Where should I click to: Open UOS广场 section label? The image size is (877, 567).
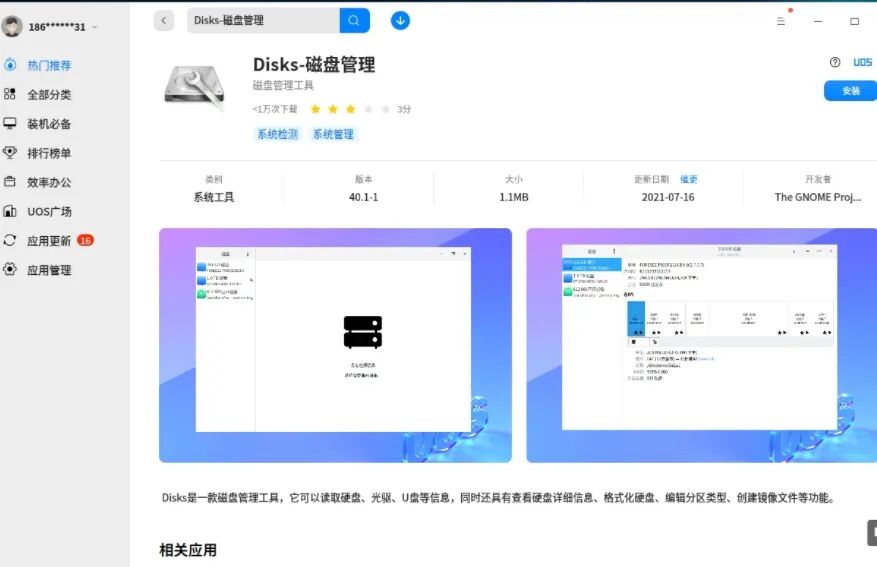click(49, 211)
